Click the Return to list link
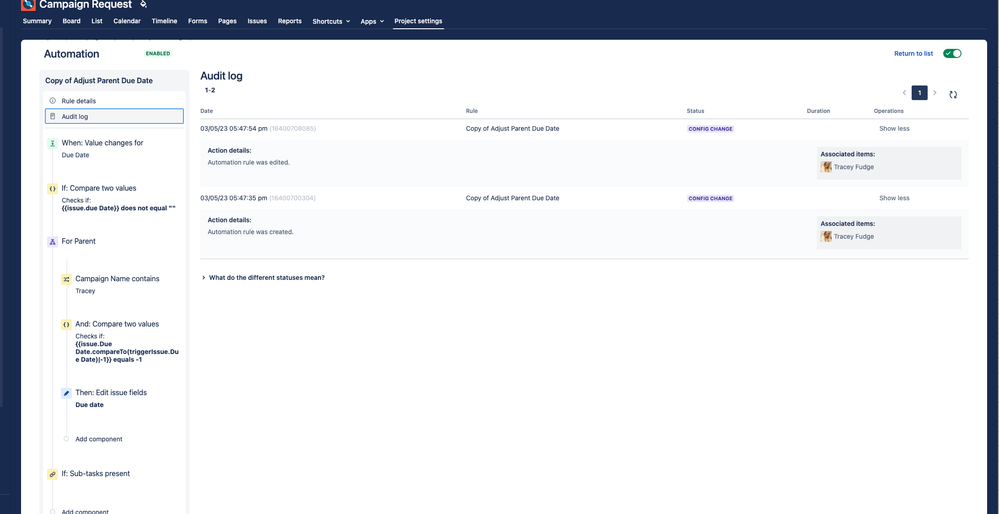This screenshot has height=514, width=999. (914, 54)
